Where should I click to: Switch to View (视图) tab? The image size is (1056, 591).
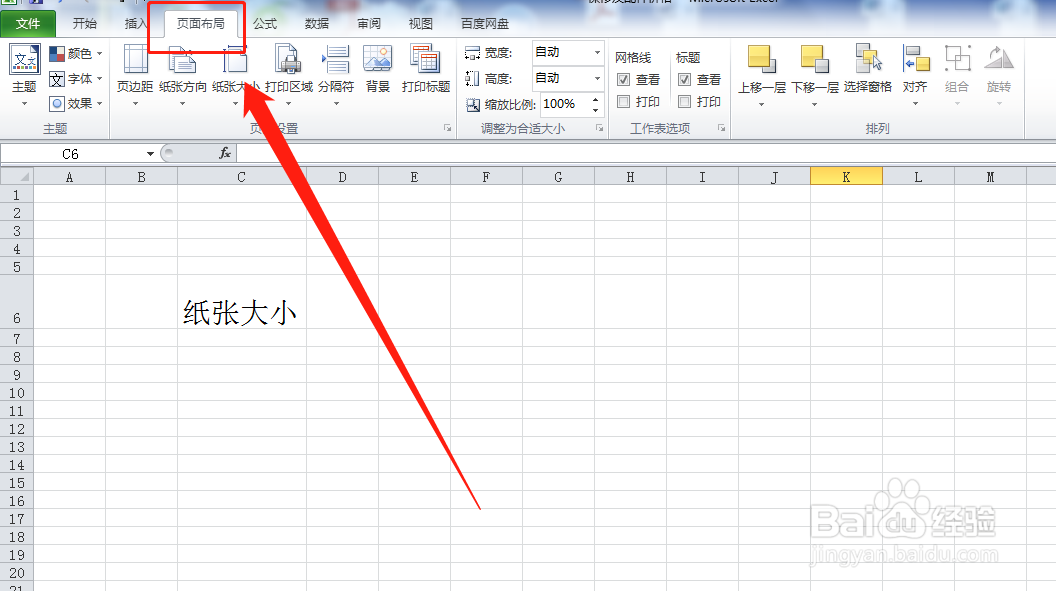pos(420,24)
